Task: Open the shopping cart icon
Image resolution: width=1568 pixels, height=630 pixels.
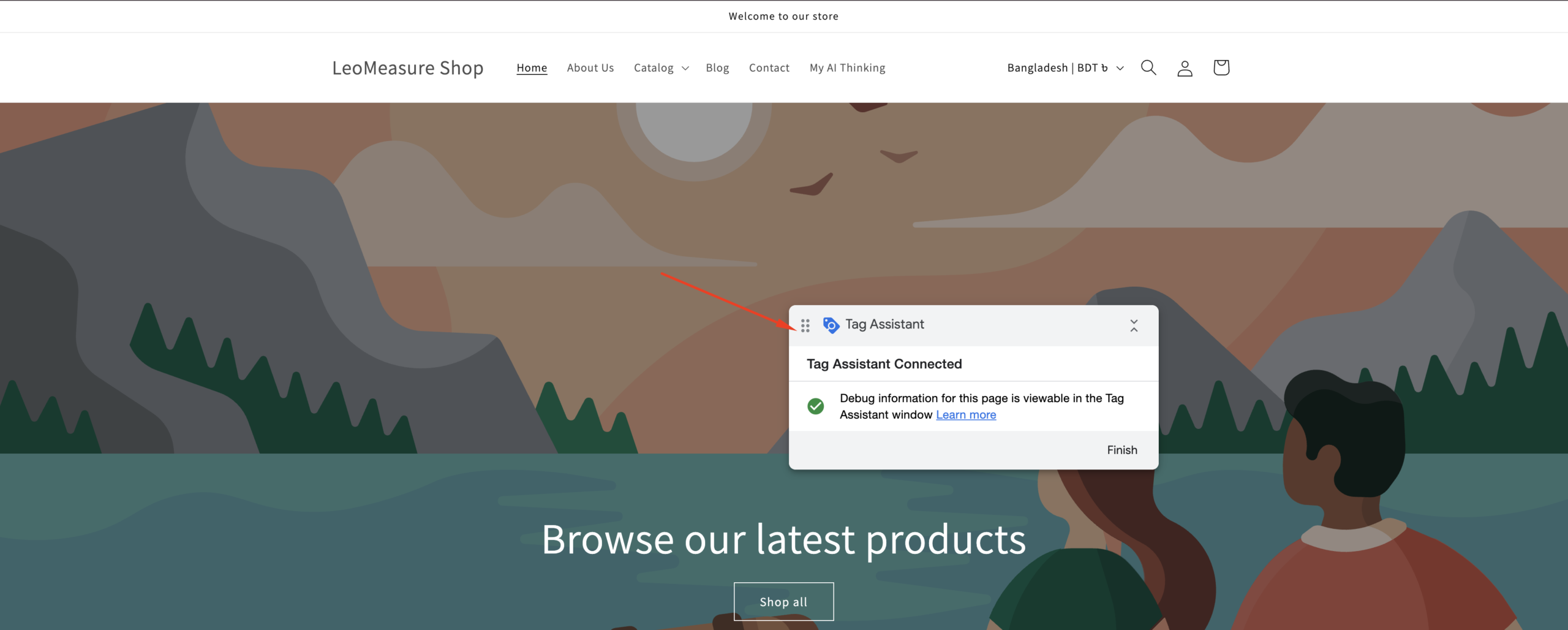Action: click(x=1221, y=67)
